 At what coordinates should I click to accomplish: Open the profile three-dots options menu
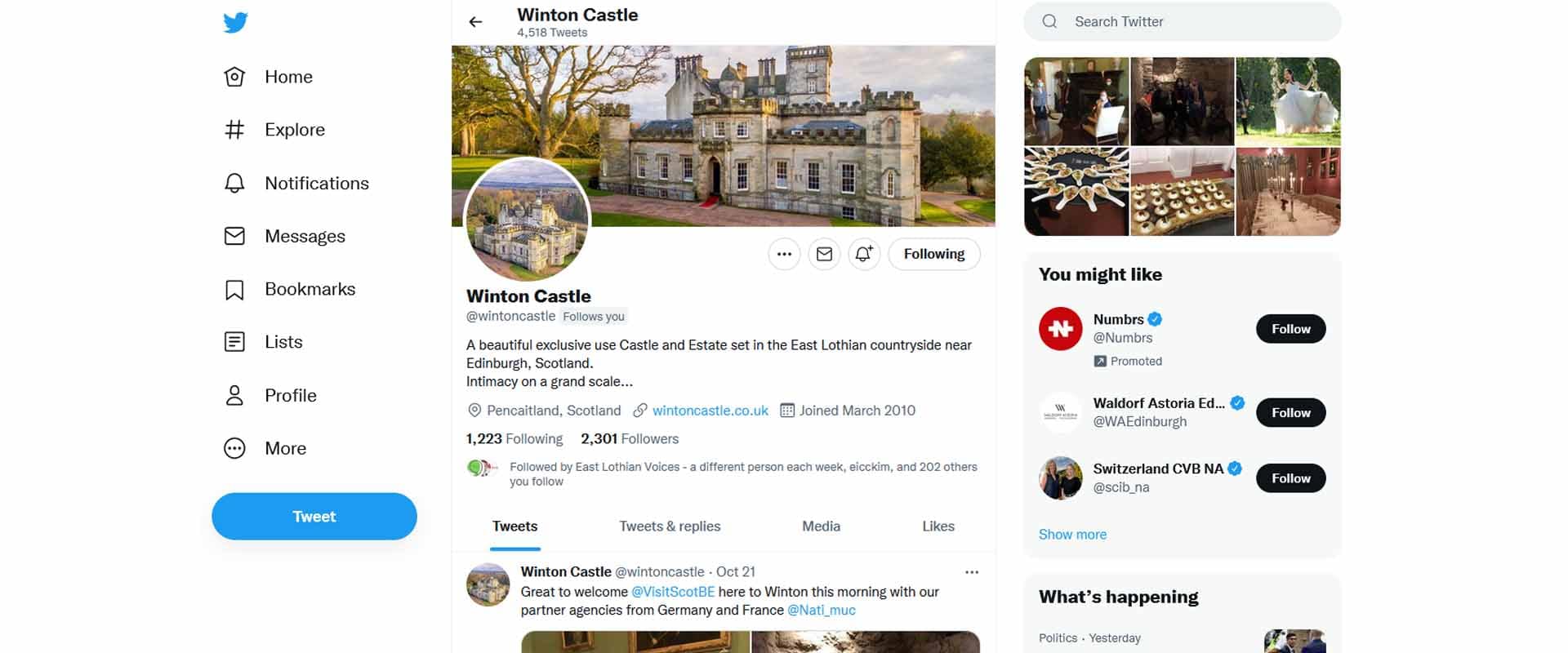[x=784, y=254]
